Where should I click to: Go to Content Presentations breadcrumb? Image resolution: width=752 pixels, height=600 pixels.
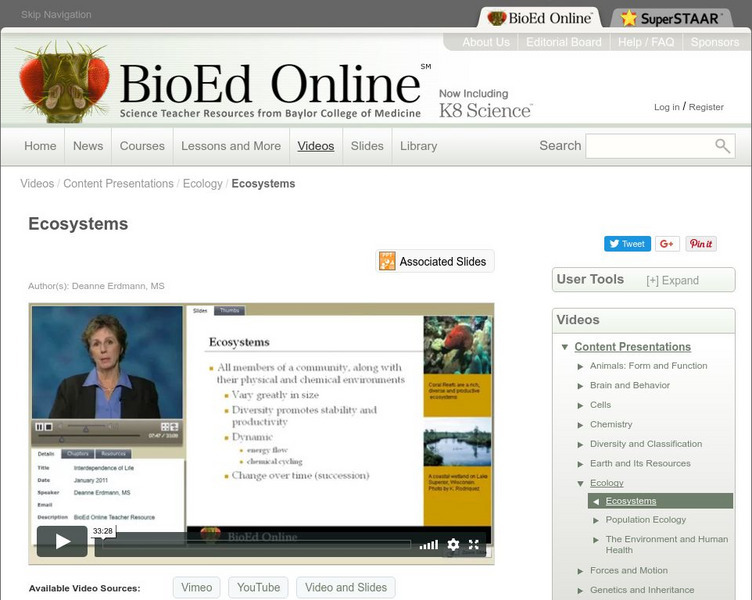(118, 184)
